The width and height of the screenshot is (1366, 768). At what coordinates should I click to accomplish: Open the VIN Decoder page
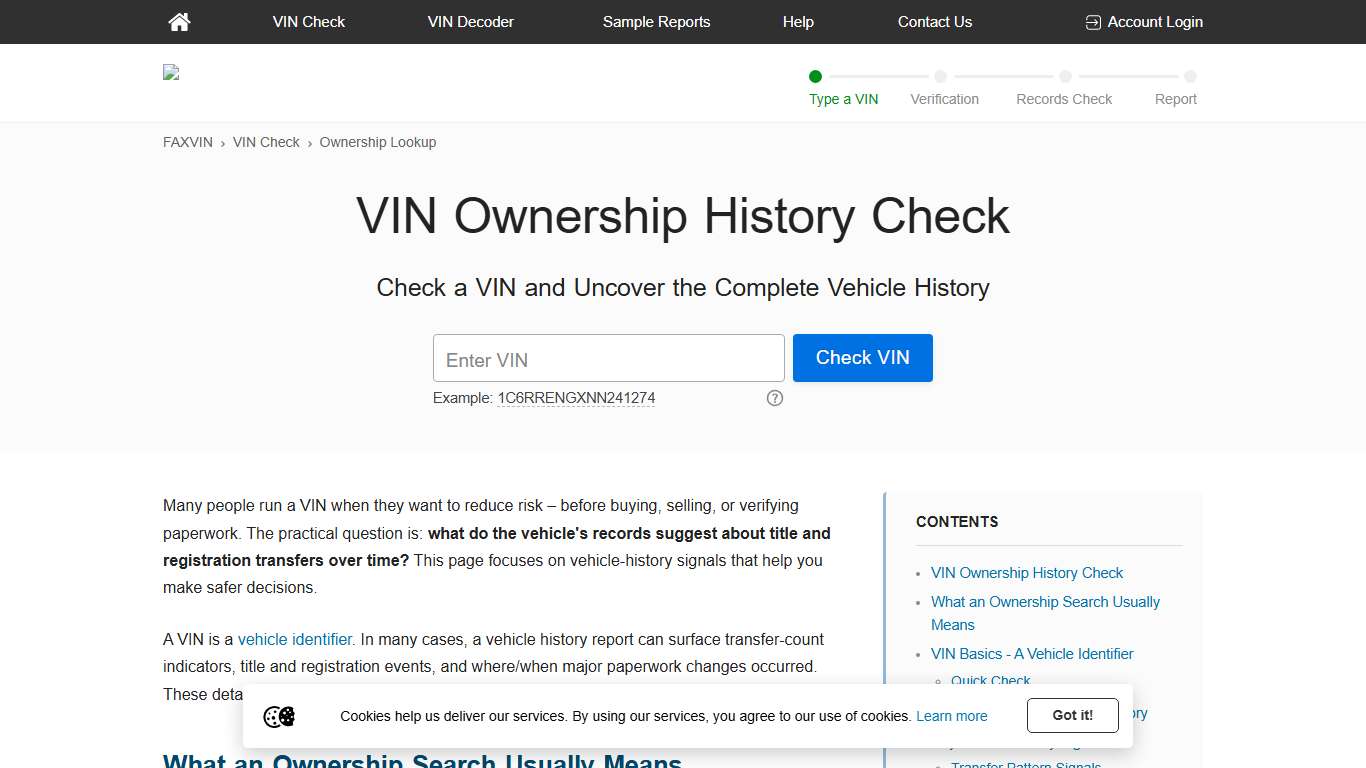470,21
